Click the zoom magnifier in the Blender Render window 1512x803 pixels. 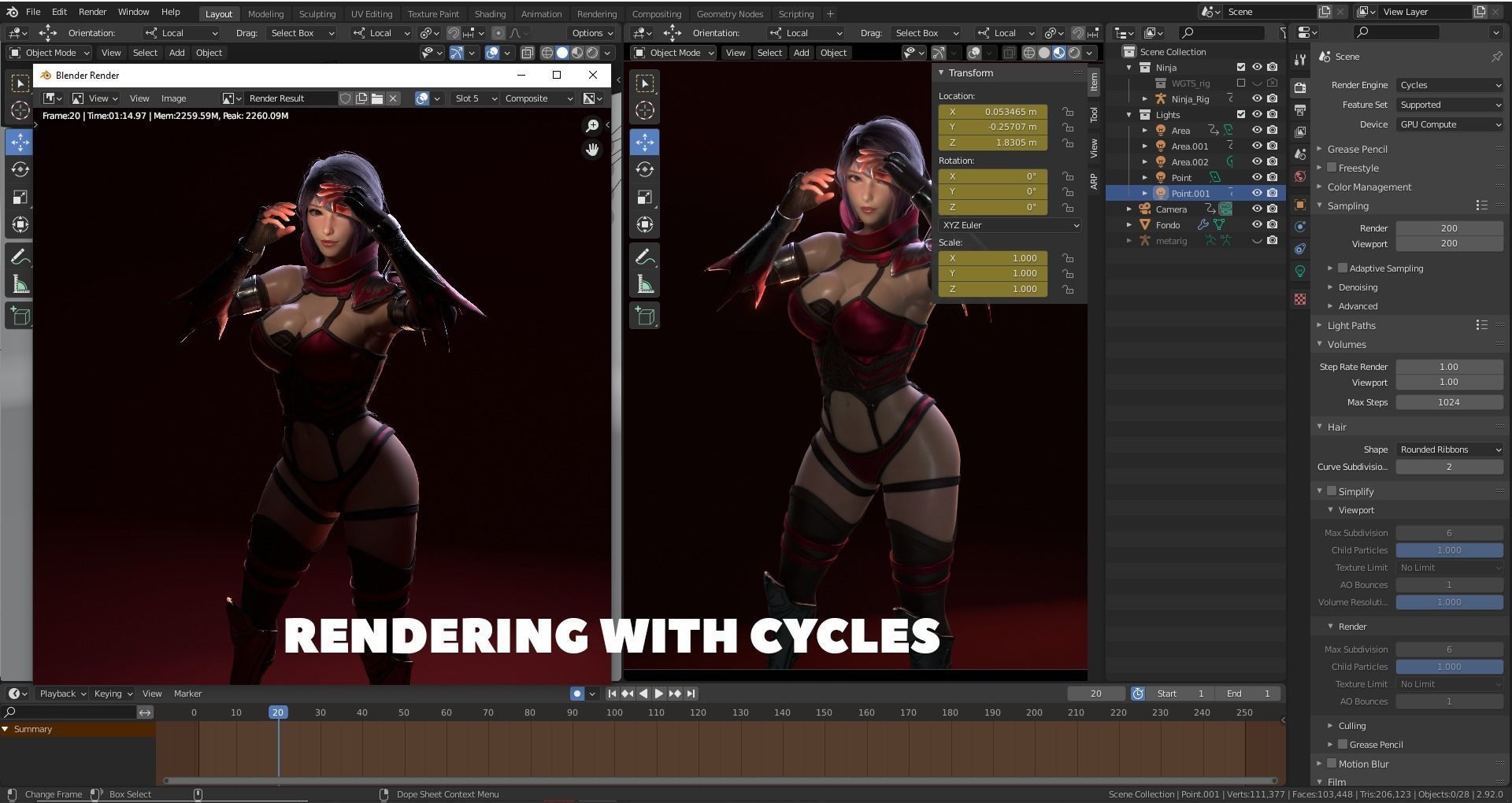tap(592, 126)
